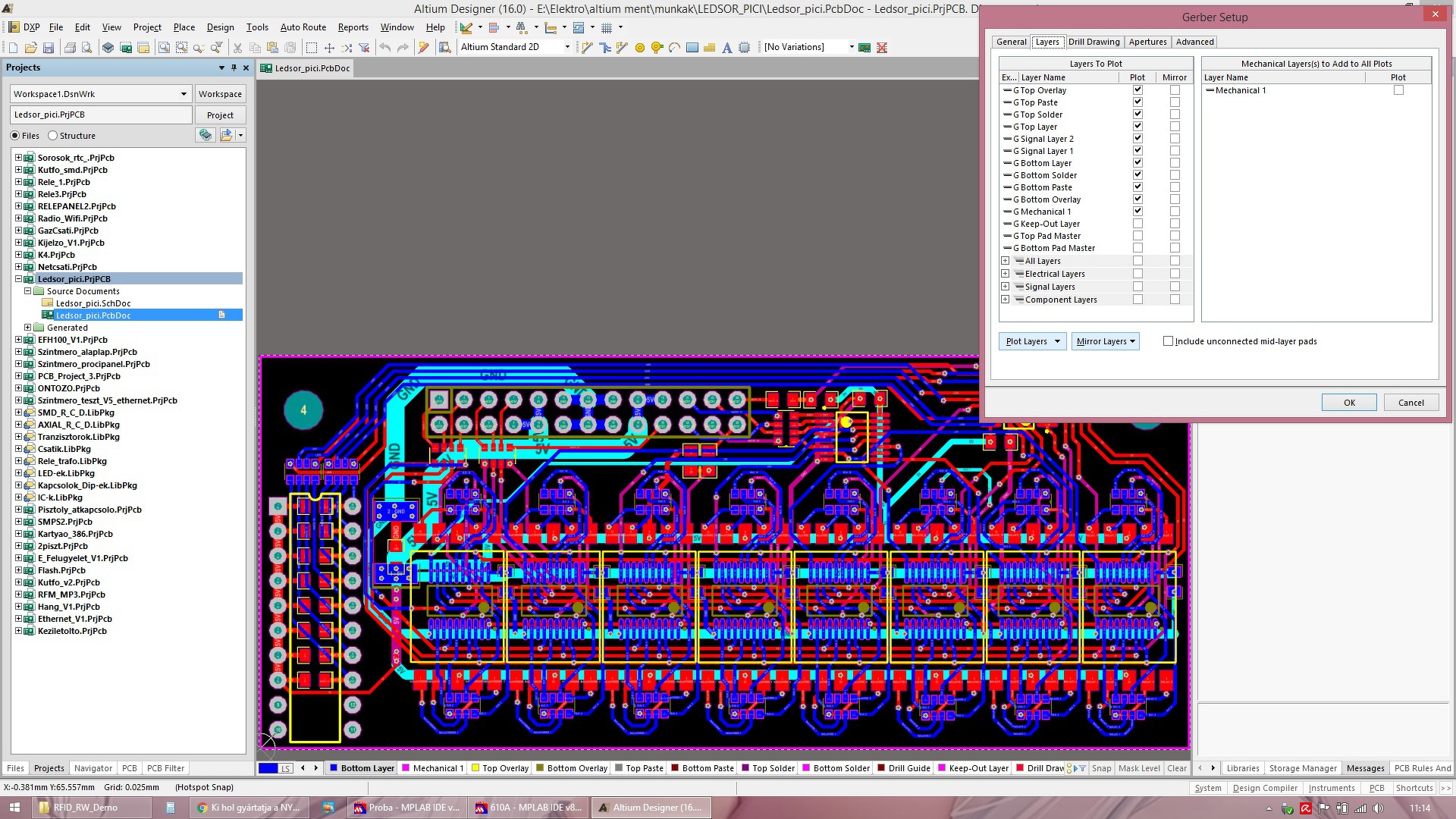
Task: Click the Top Overlay yellow color swatch
Action: 475,768
